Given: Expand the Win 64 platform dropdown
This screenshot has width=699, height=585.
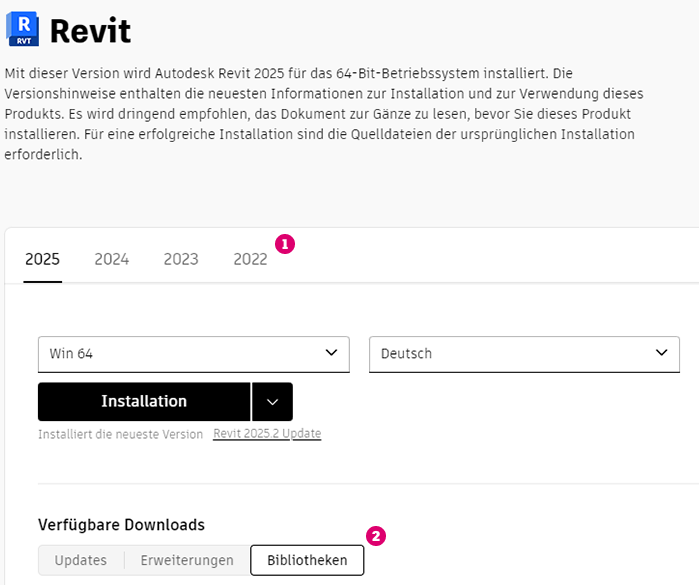Looking at the screenshot, I should pos(193,354).
